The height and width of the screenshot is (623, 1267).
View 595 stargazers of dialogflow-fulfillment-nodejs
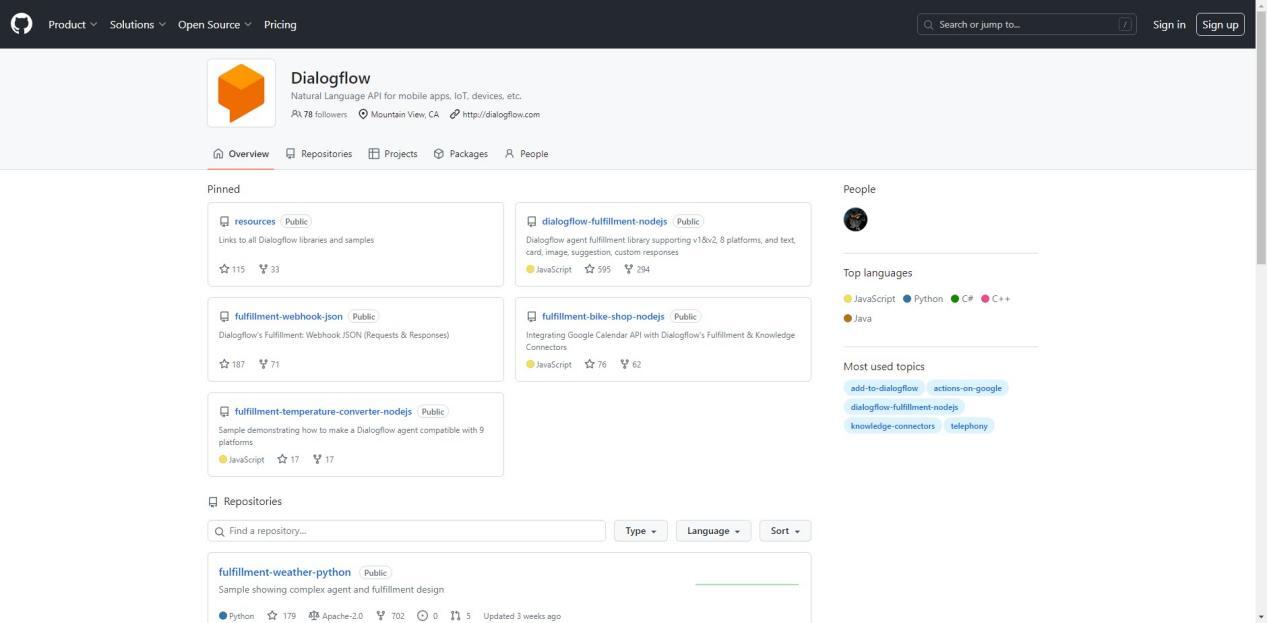(x=598, y=269)
